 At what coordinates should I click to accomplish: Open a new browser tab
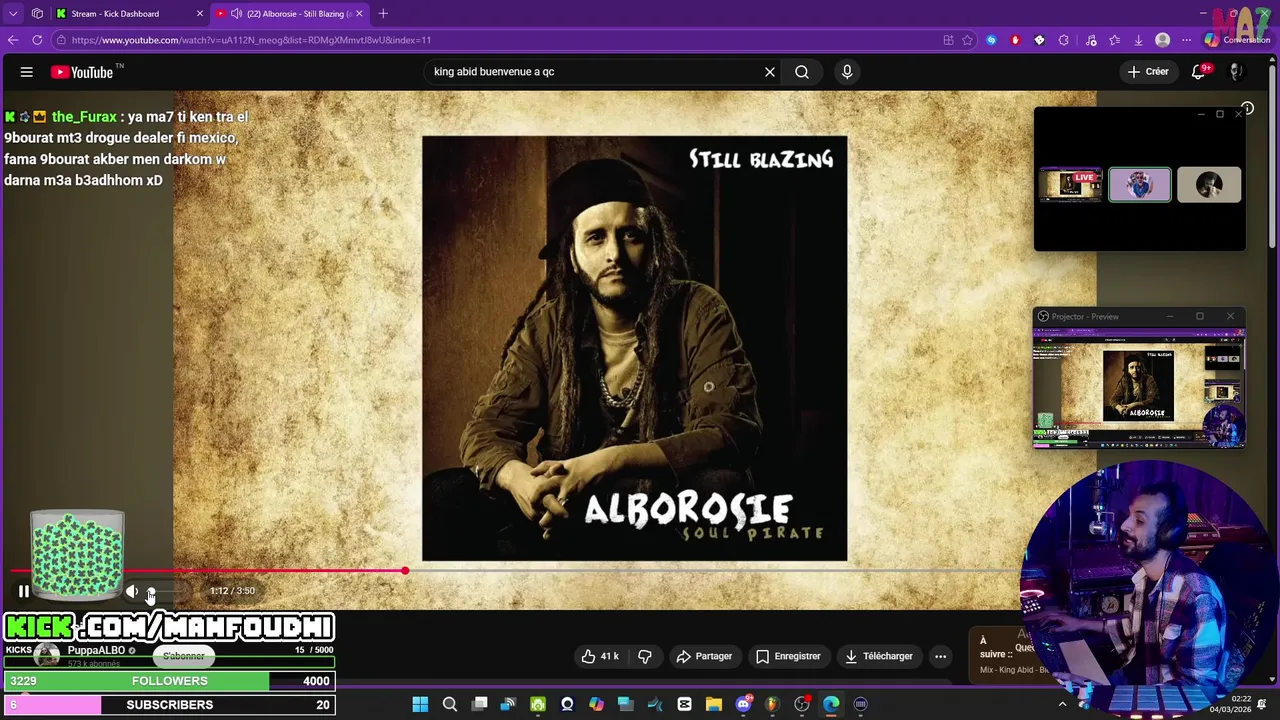[383, 14]
